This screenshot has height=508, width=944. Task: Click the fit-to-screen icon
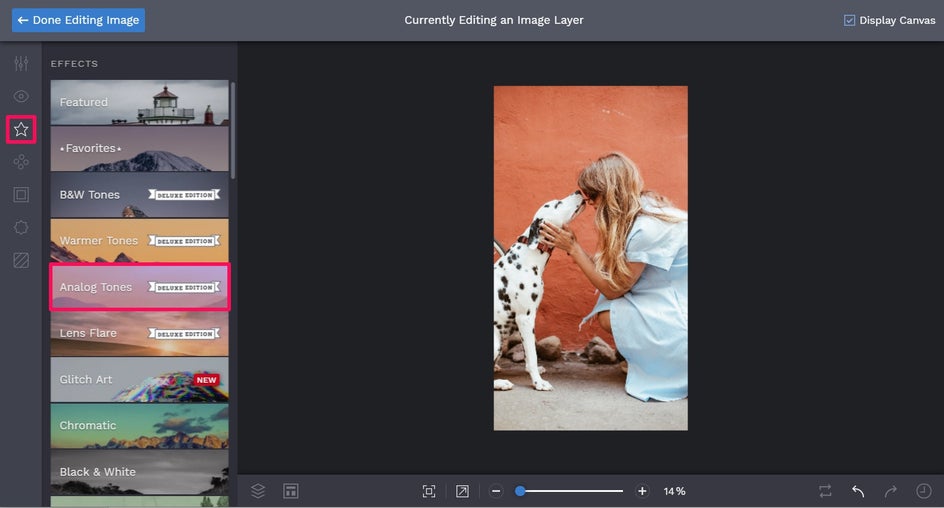point(429,491)
